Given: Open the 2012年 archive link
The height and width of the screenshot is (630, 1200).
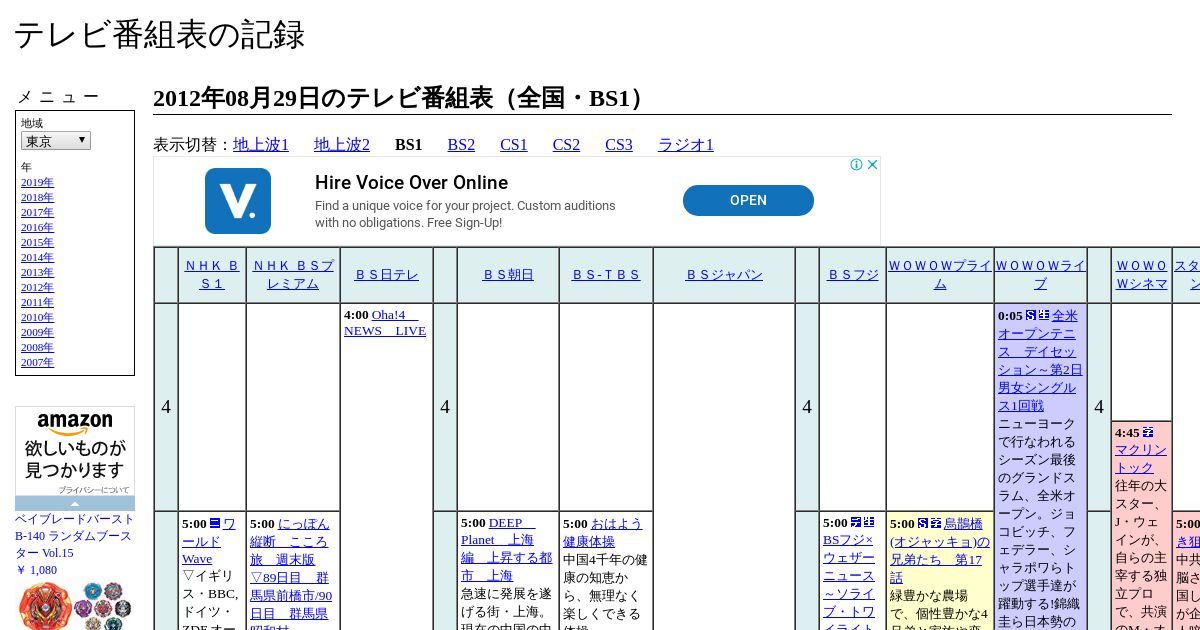Looking at the screenshot, I should 37,287.
